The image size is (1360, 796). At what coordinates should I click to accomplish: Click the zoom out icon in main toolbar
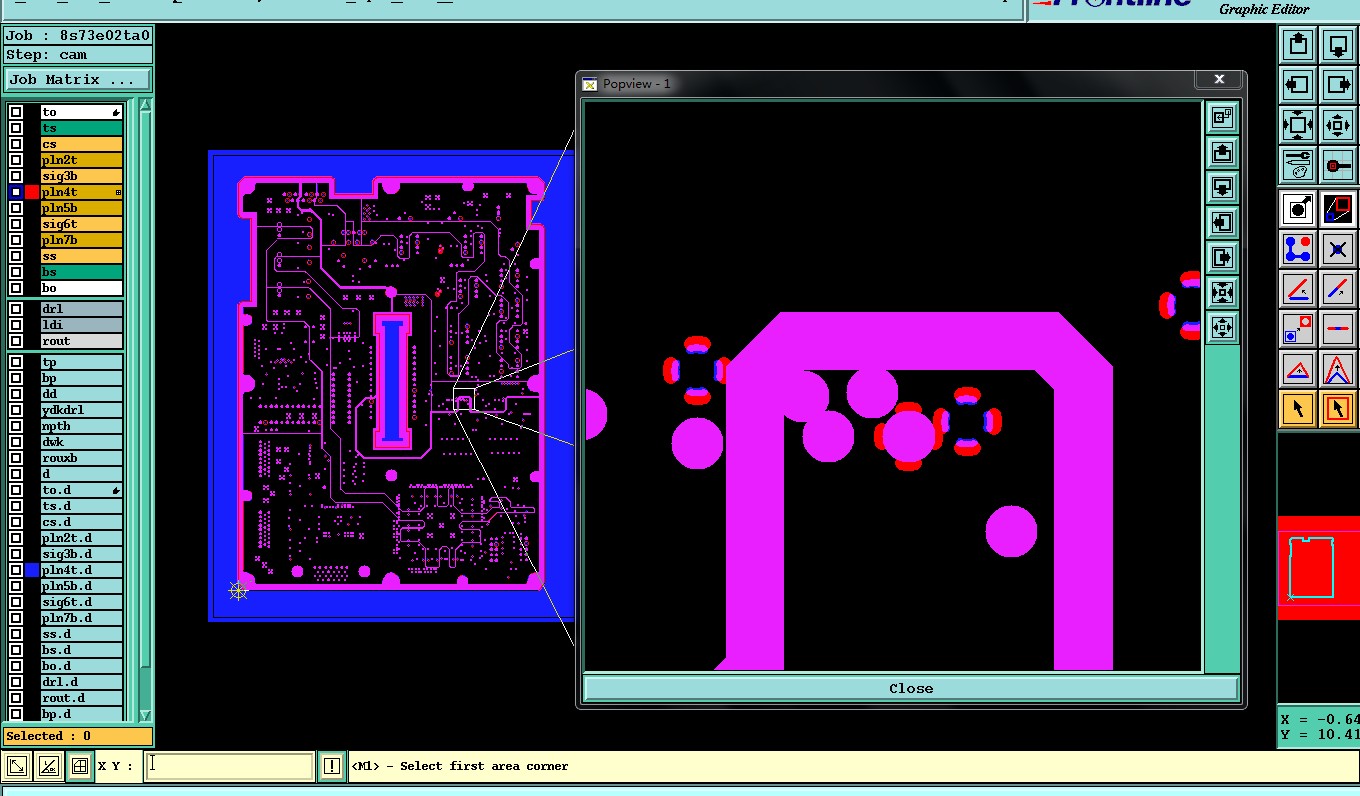1338,125
